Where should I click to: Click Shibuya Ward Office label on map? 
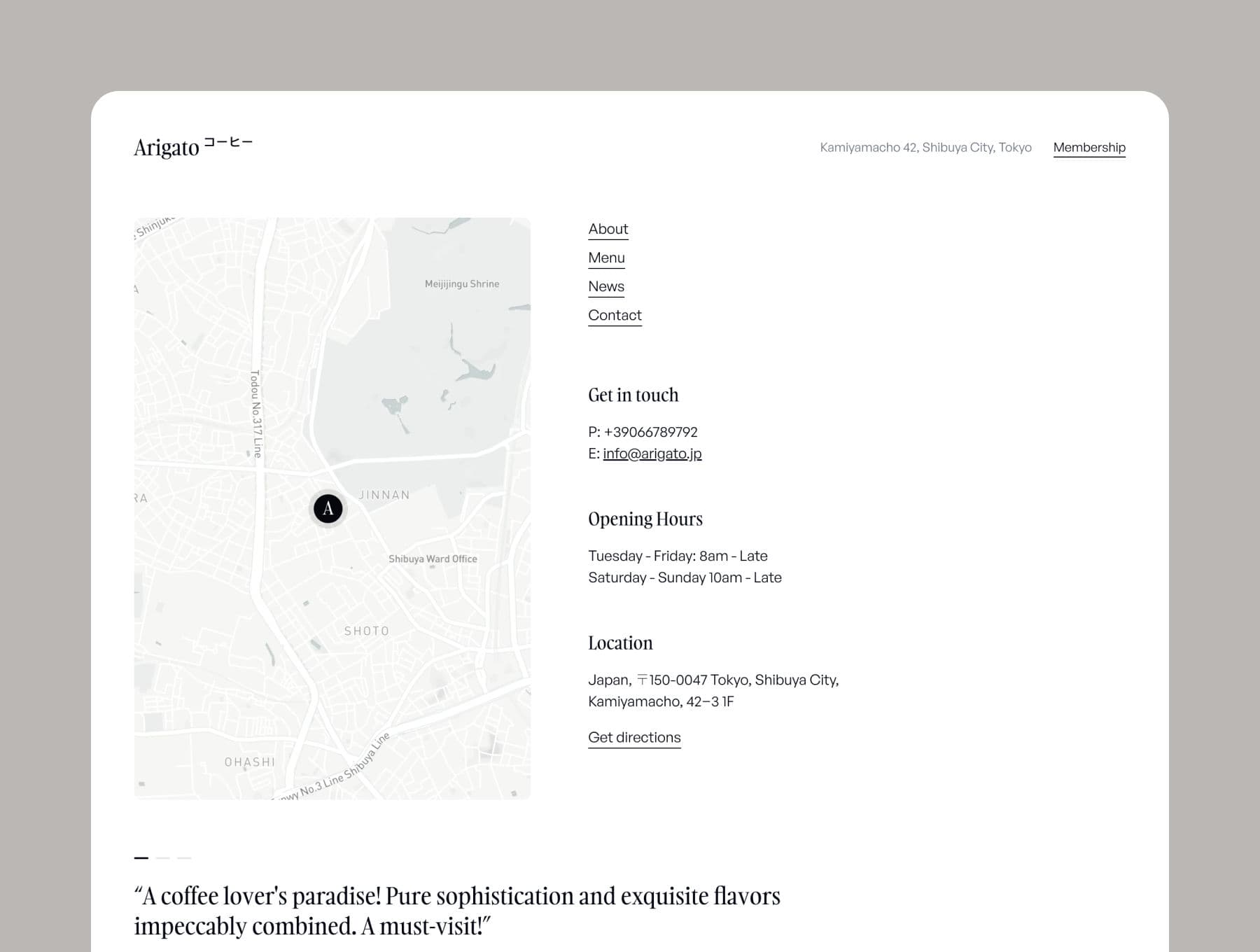(x=433, y=559)
